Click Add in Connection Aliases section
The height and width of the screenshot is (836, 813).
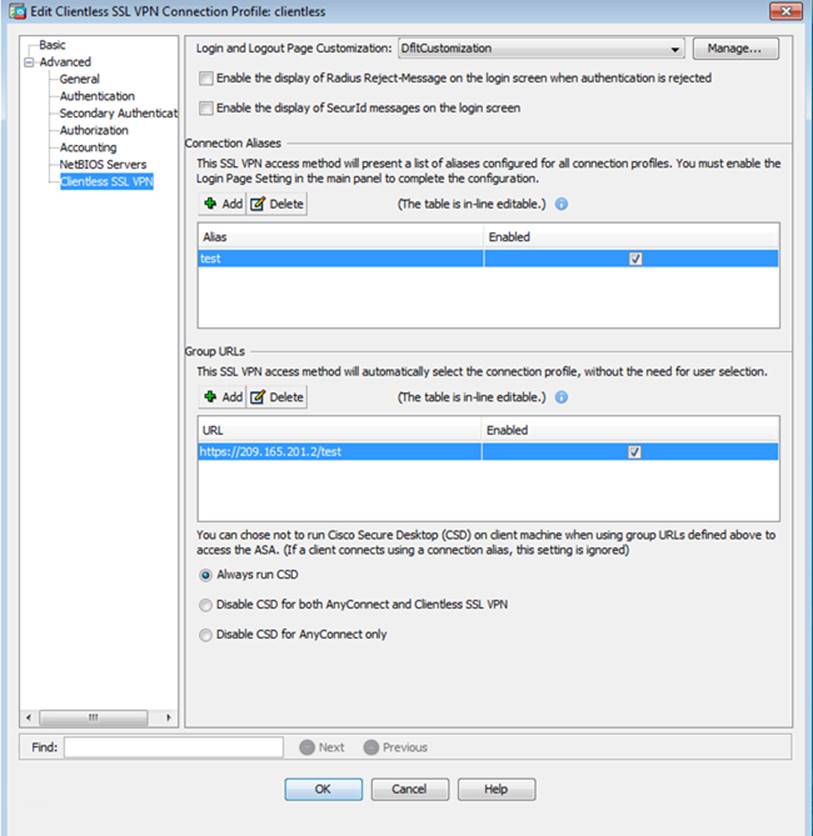222,204
